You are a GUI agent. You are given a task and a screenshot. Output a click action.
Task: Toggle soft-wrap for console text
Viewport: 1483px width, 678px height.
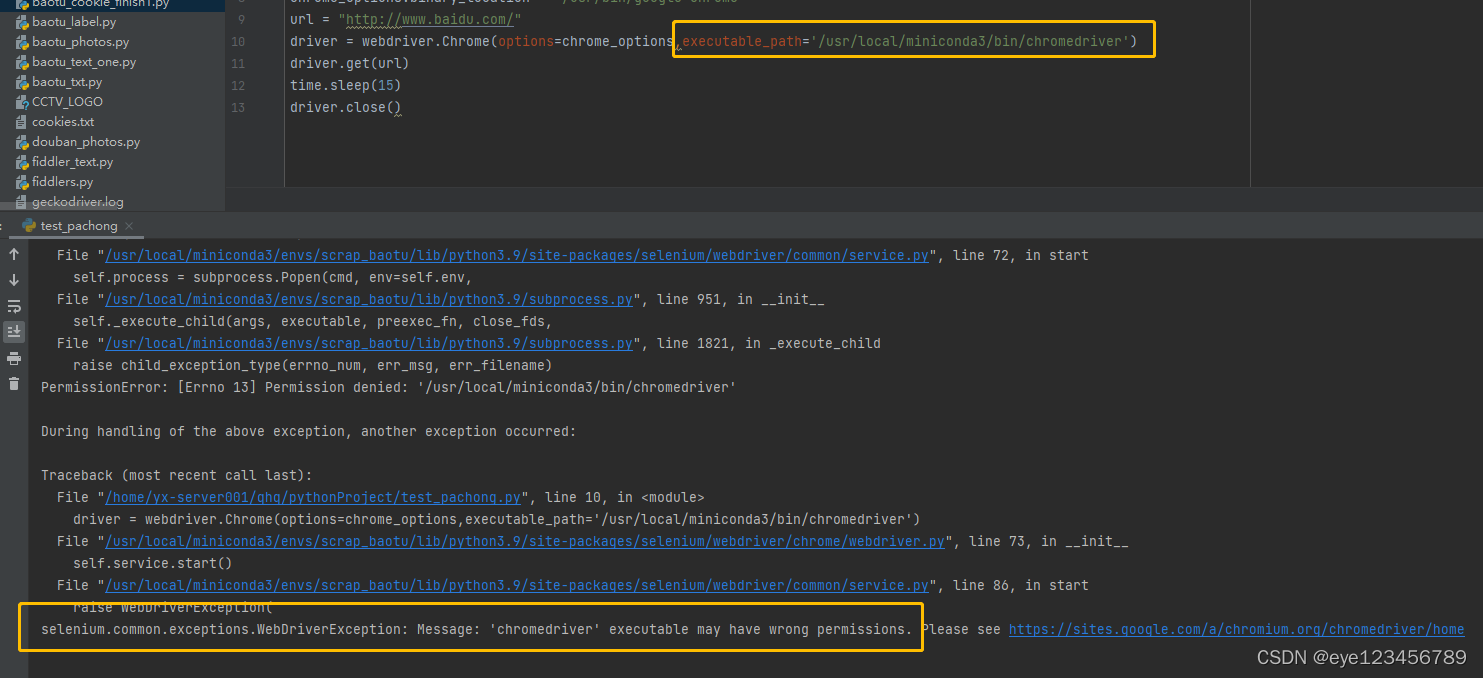14,304
